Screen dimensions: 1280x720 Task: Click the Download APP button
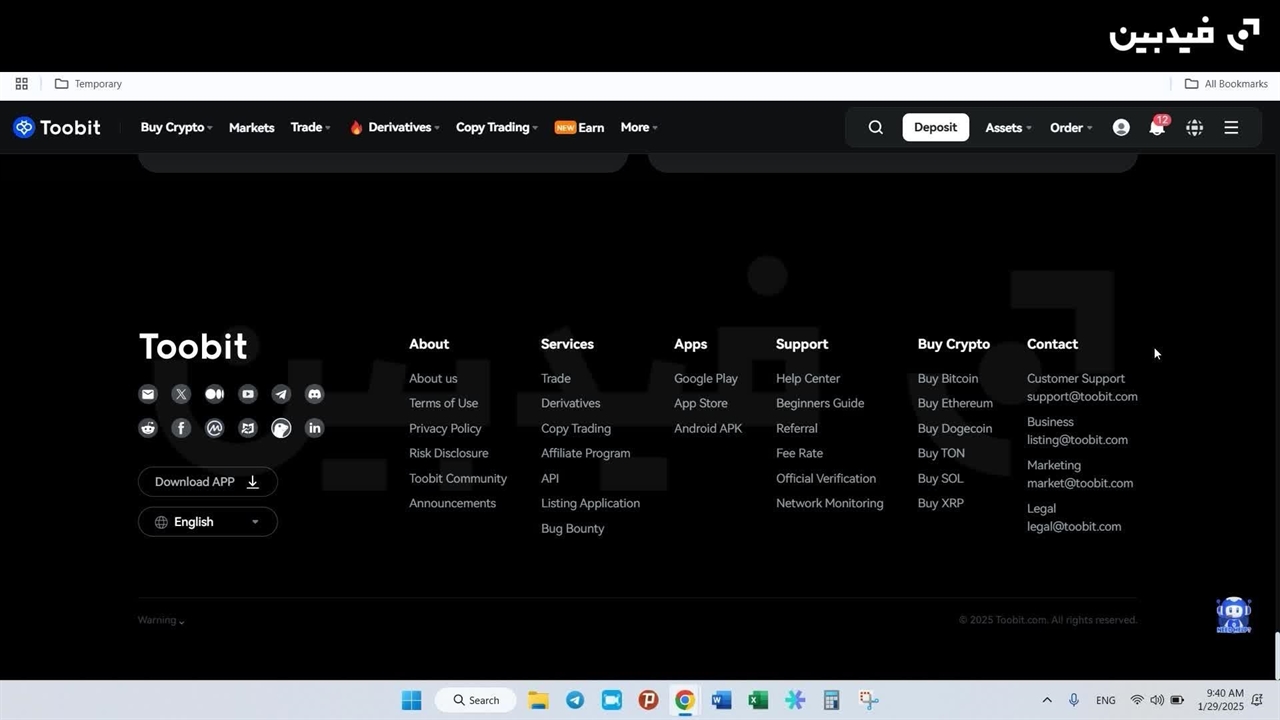tap(207, 482)
